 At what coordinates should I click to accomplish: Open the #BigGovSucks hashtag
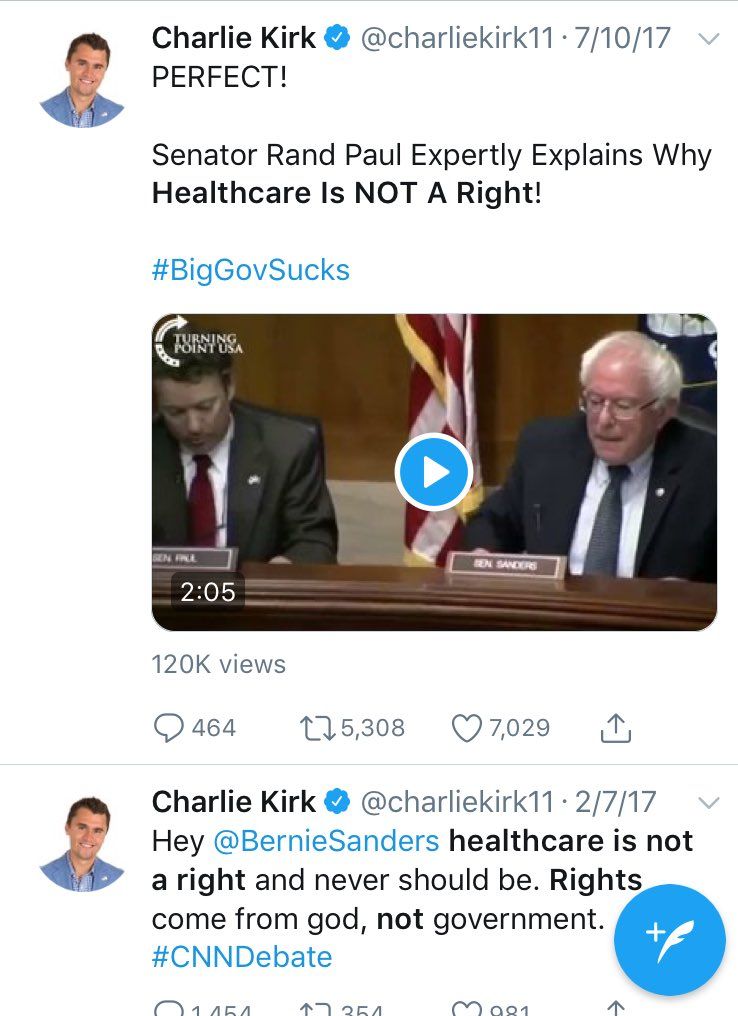(251, 270)
